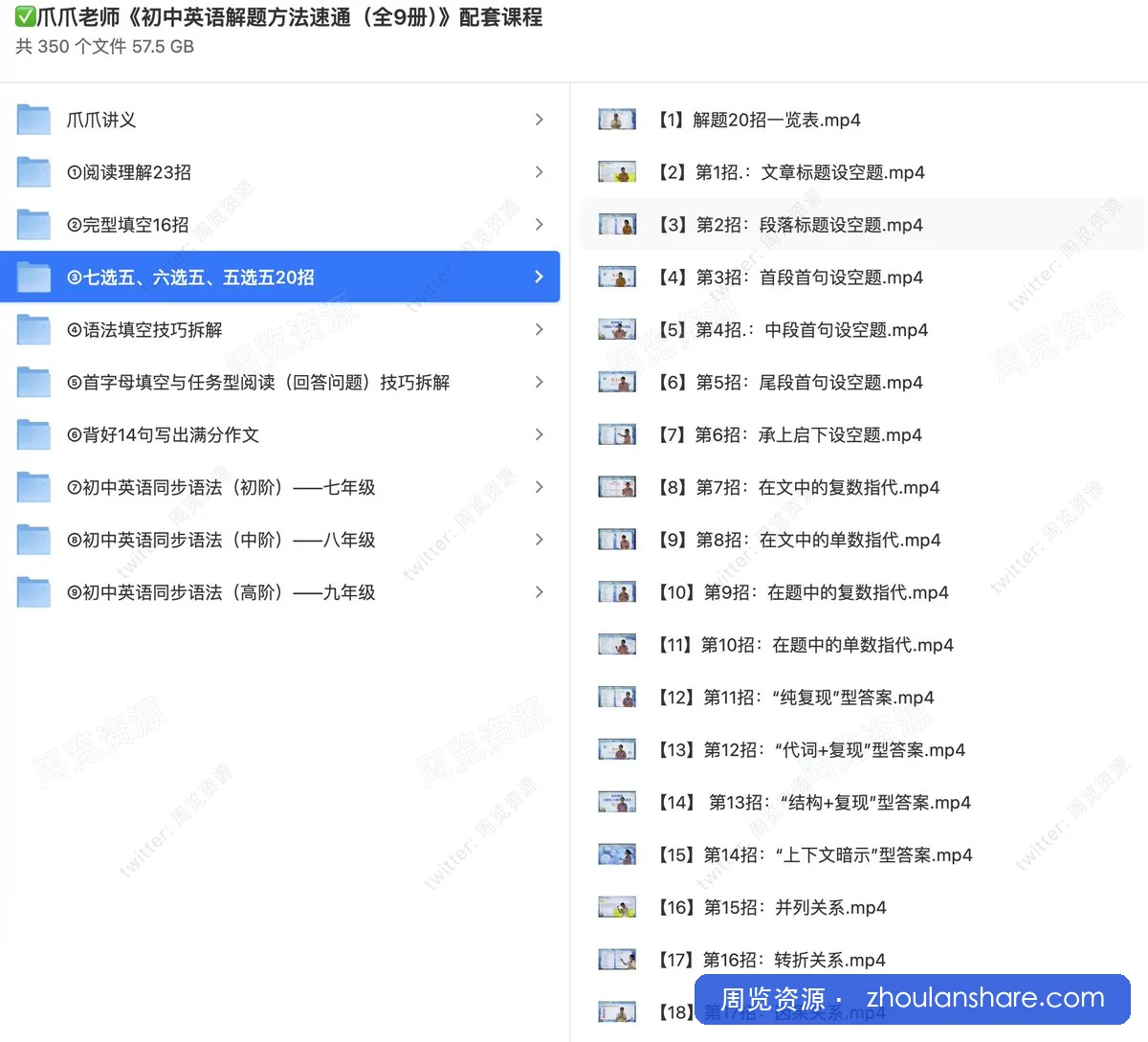Select the ④语法填空技巧拆解 folder icon

point(33,330)
